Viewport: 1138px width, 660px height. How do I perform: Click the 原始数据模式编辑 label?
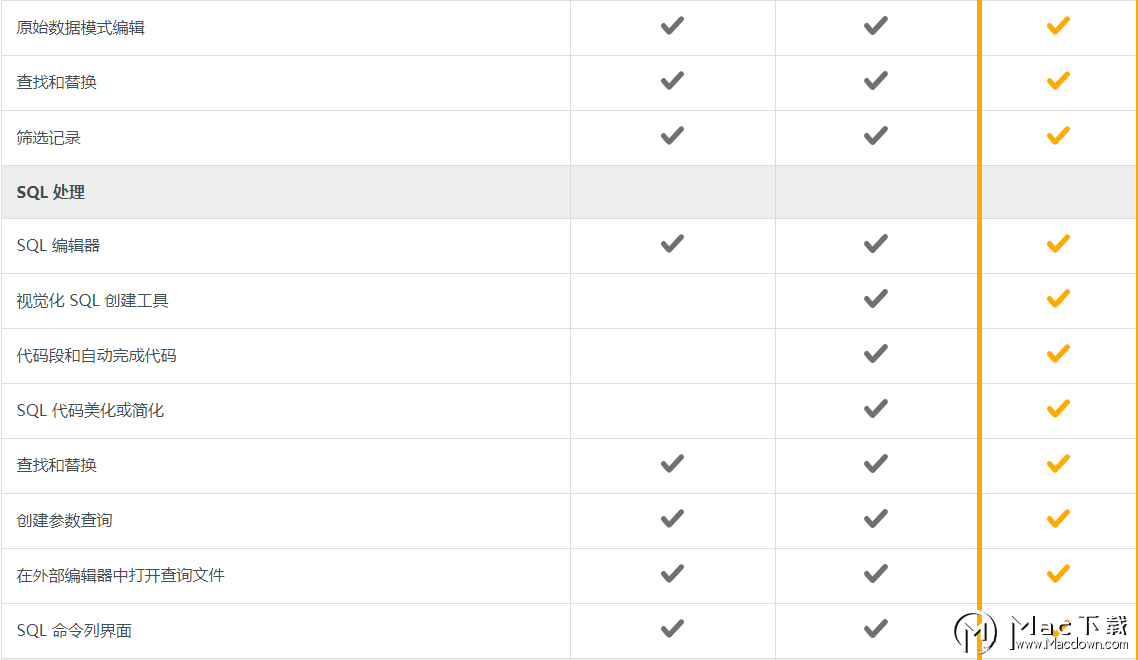tap(81, 28)
